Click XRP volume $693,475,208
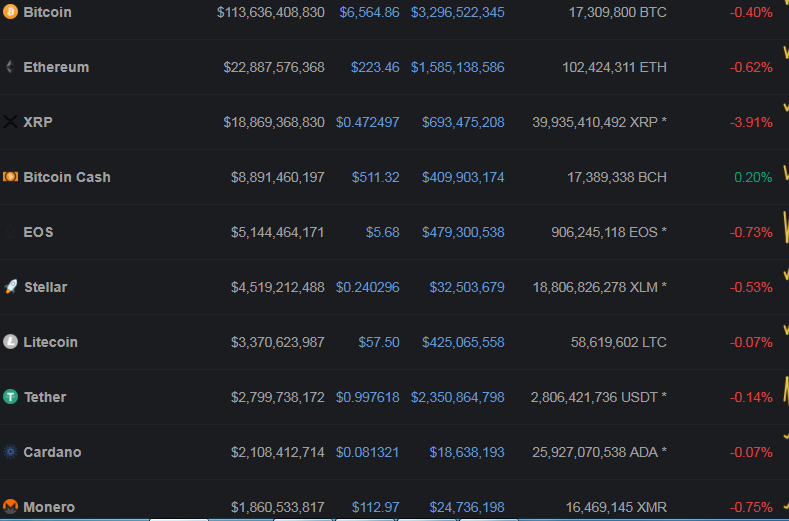This screenshot has height=521, width=789. [463, 122]
